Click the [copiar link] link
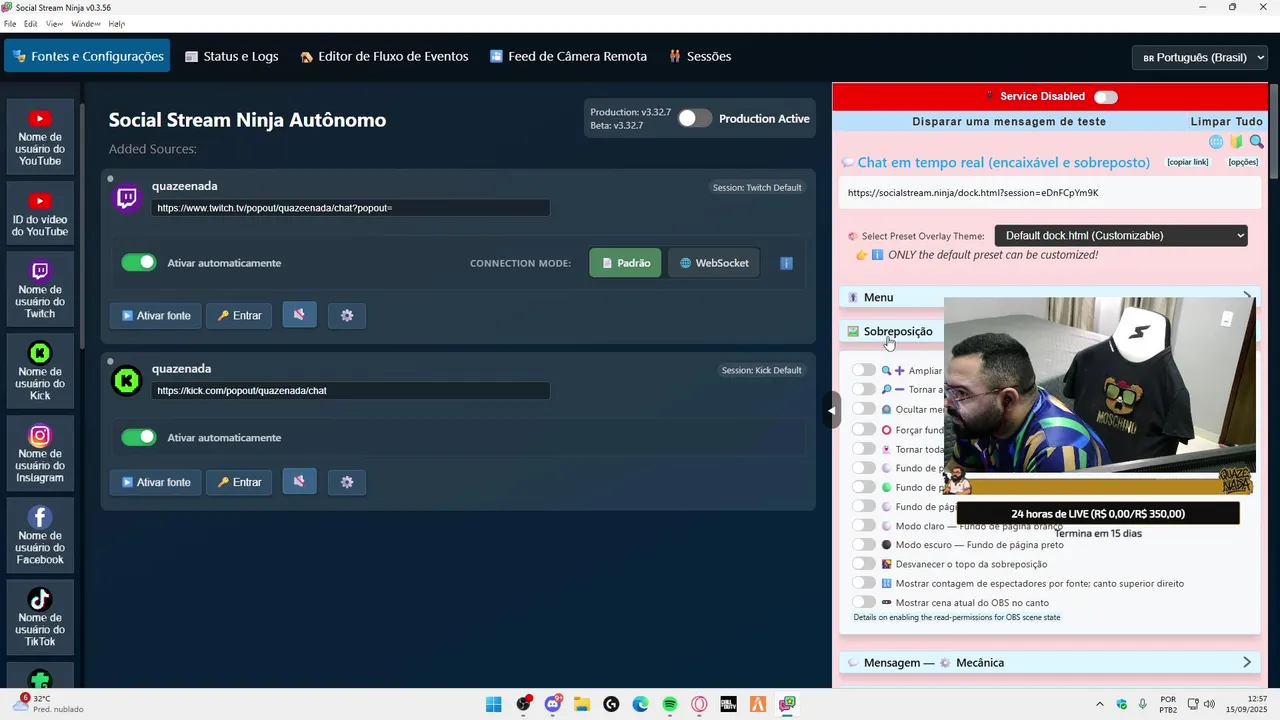Viewport: 1280px width, 720px height. coord(1187,162)
